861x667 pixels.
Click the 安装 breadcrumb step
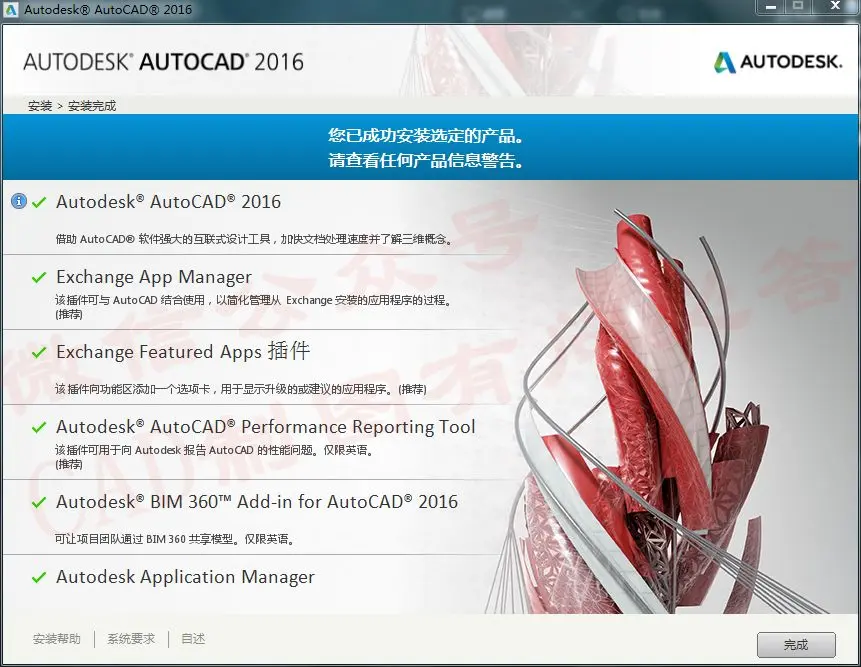[40, 106]
